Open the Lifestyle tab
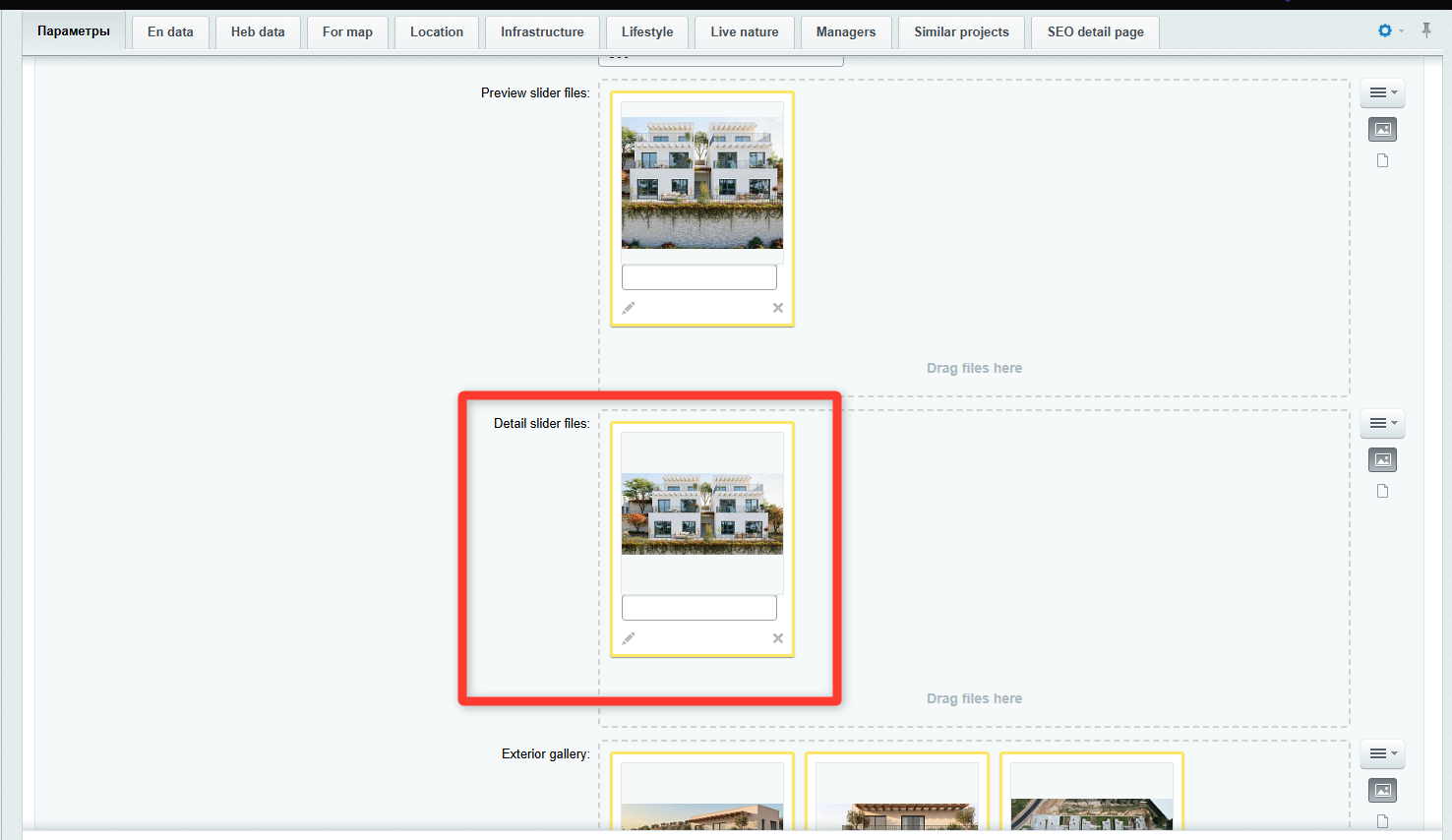1452x840 pixels. click(647, 31)
